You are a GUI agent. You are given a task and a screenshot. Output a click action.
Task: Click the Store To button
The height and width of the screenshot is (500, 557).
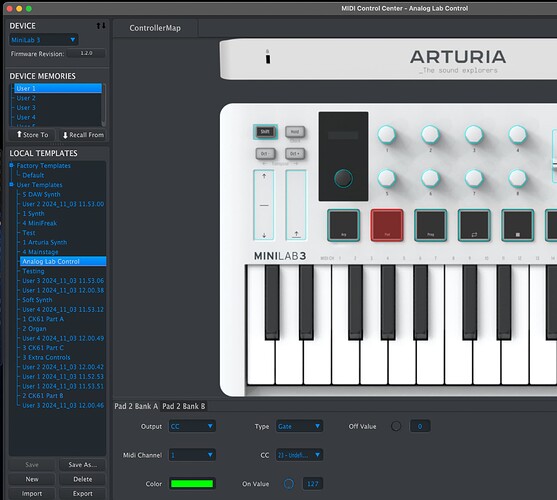(x=32, y=135)
